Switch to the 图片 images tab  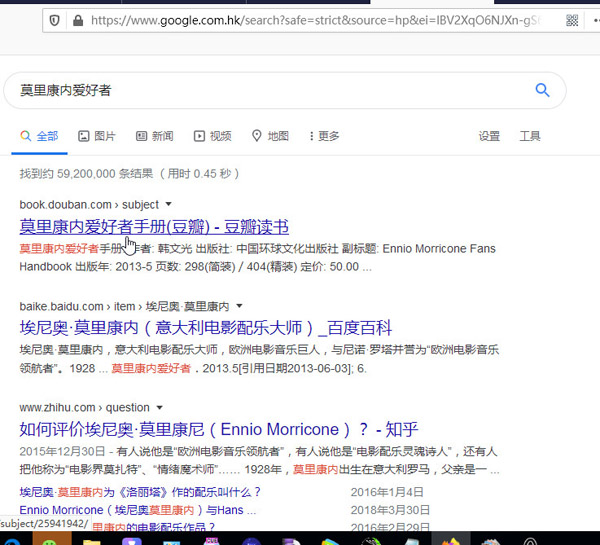tap(97, 136)
